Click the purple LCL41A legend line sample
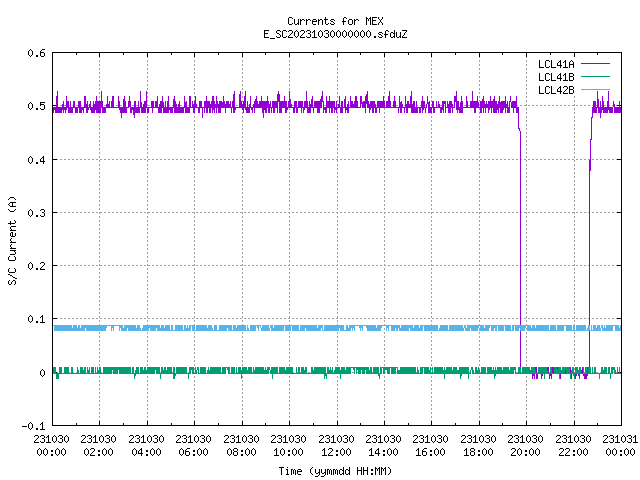The width and height of the screenshot is (640, 480). tap(595, 64)
